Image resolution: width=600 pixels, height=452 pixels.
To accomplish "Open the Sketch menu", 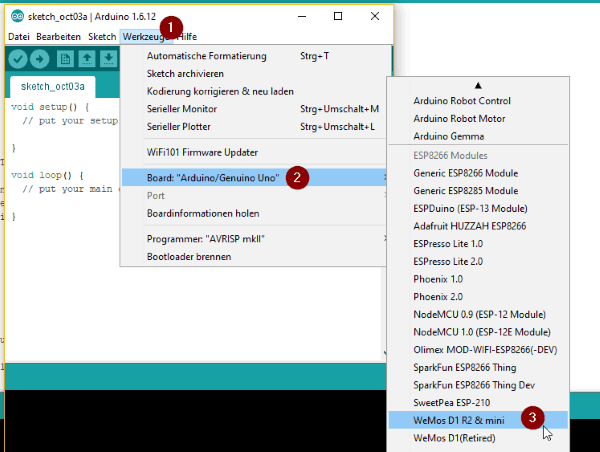I will (102, 36).
